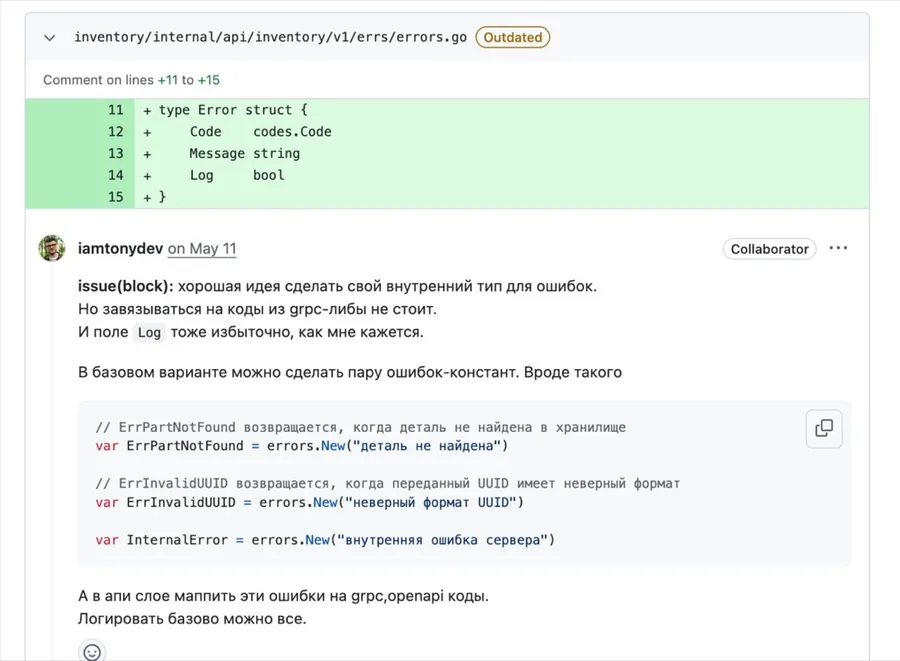Click the 'var ErrInvalidUUID = errors.New' code line
The height and width of the screenshot is (661, 900).
pos(309,502)
